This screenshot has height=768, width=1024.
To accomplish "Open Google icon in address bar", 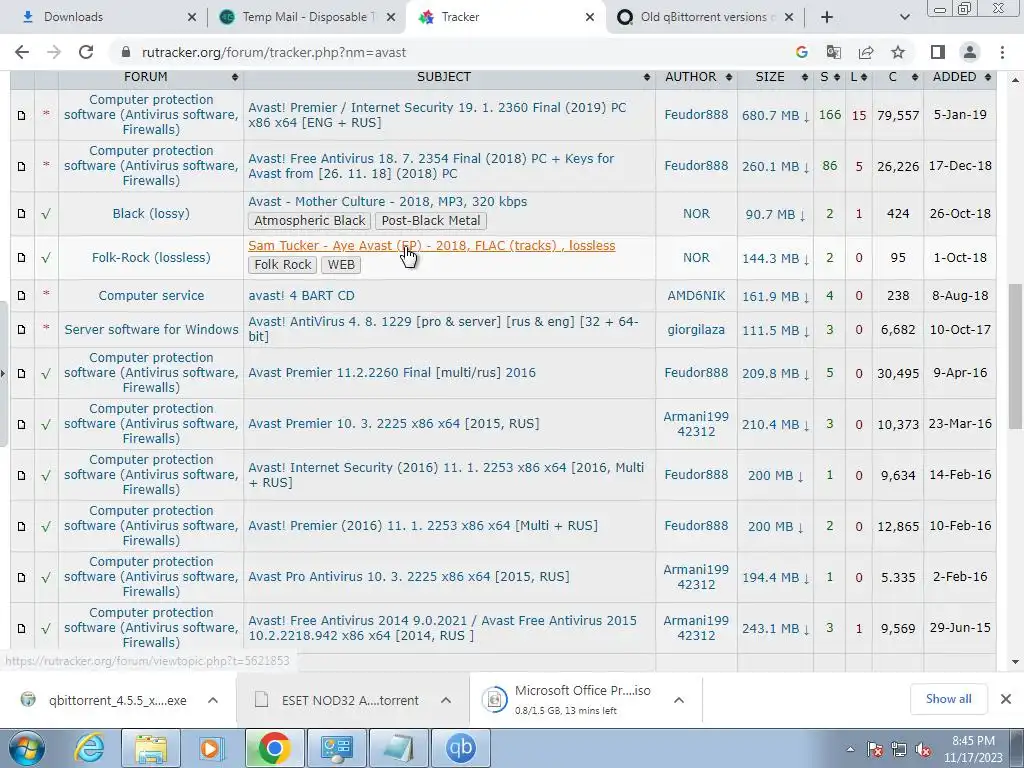I will coord(801,52).
